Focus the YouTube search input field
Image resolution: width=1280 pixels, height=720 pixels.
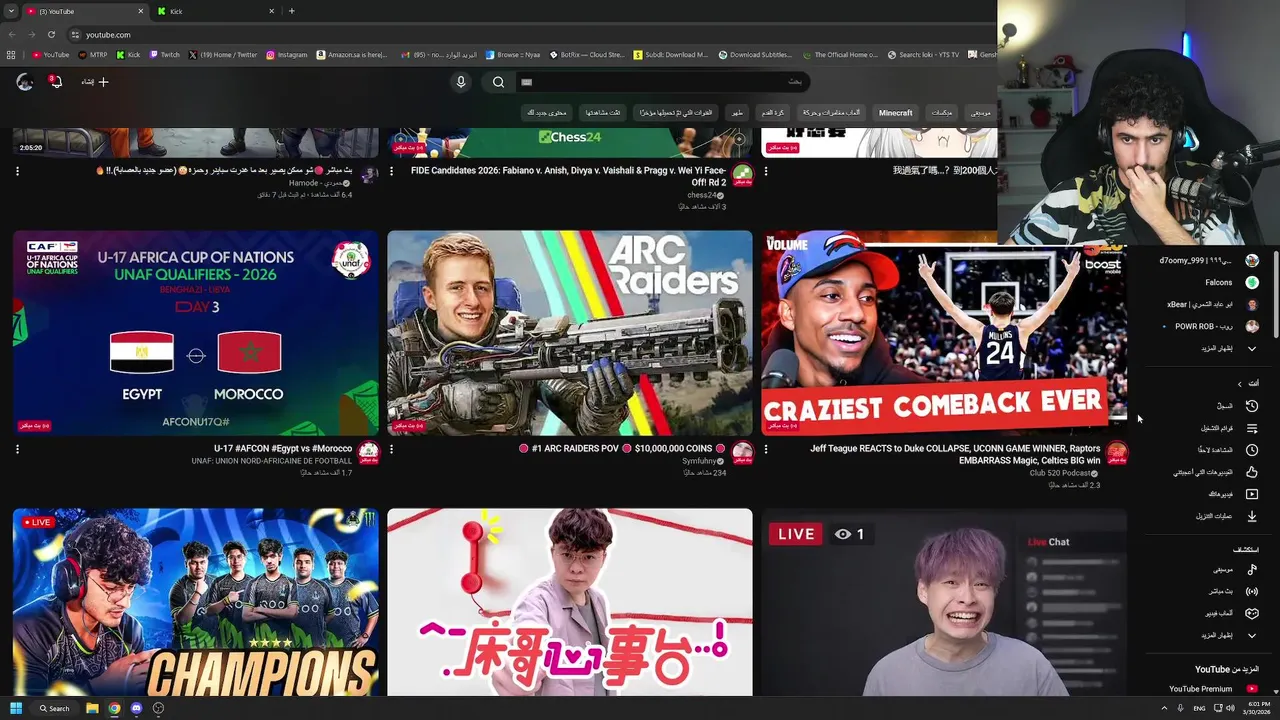(x=663, y=82)
